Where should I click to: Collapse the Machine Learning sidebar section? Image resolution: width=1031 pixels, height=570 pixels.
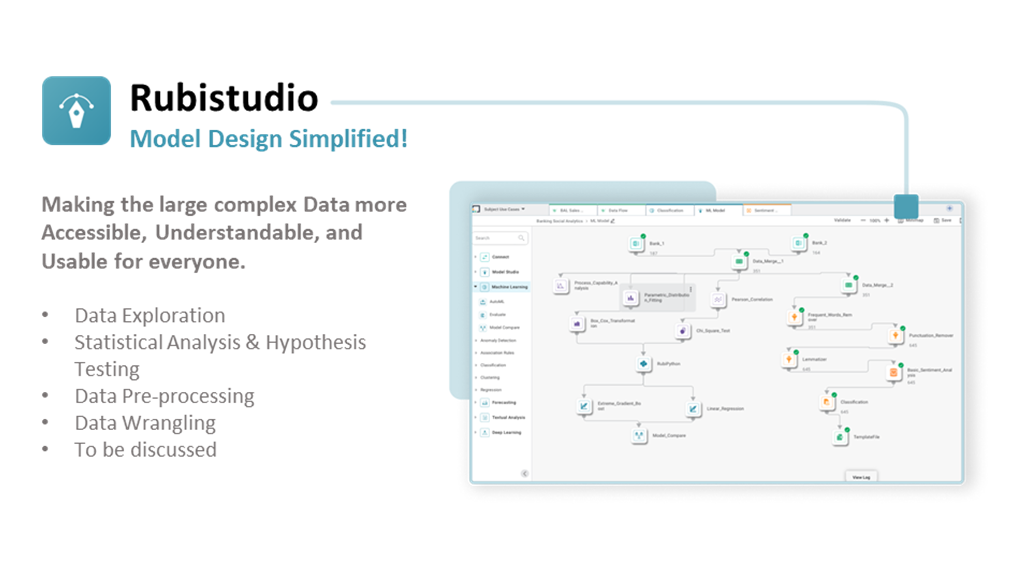pyautogui.click(x=476, y=287)
